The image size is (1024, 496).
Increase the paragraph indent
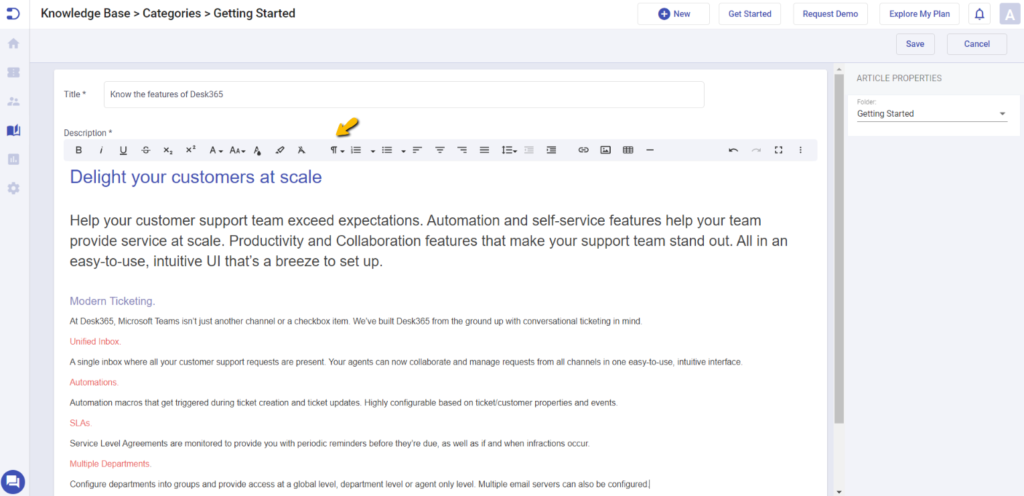point(551,150)
